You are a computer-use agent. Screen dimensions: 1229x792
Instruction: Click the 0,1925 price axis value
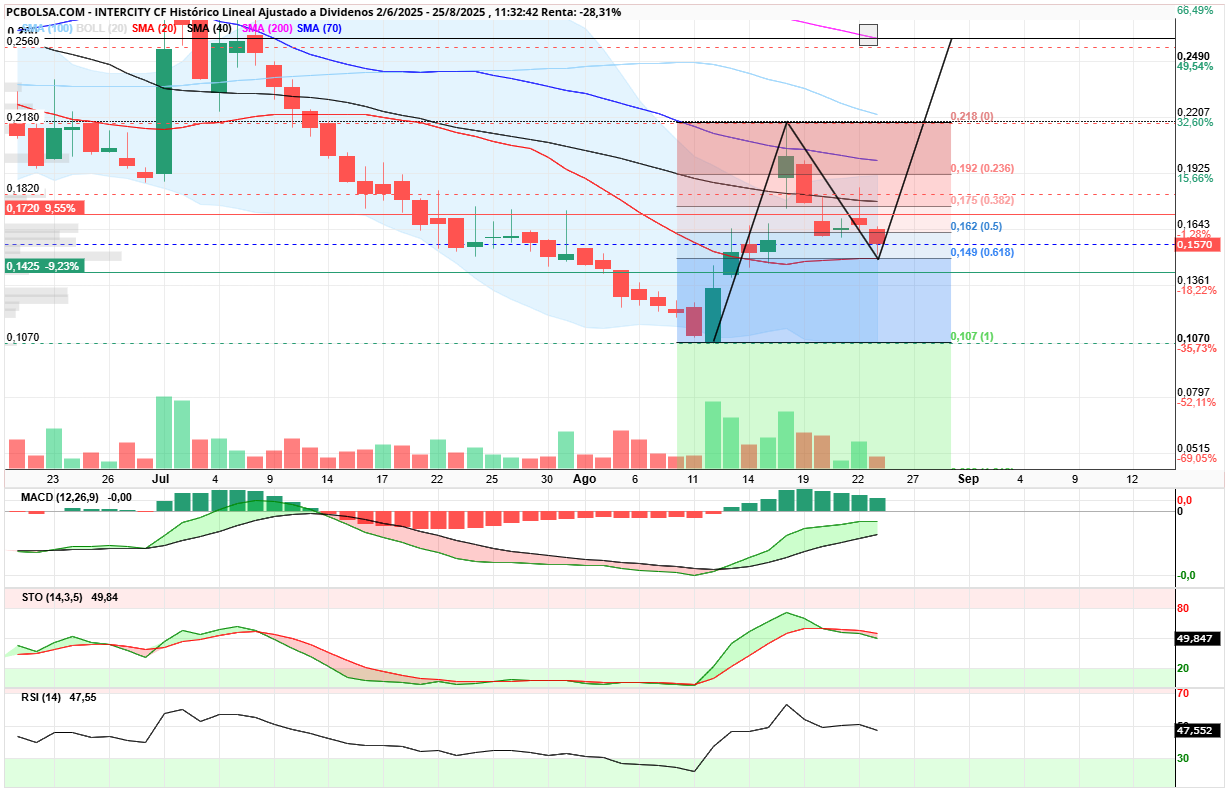[1194, 168]
